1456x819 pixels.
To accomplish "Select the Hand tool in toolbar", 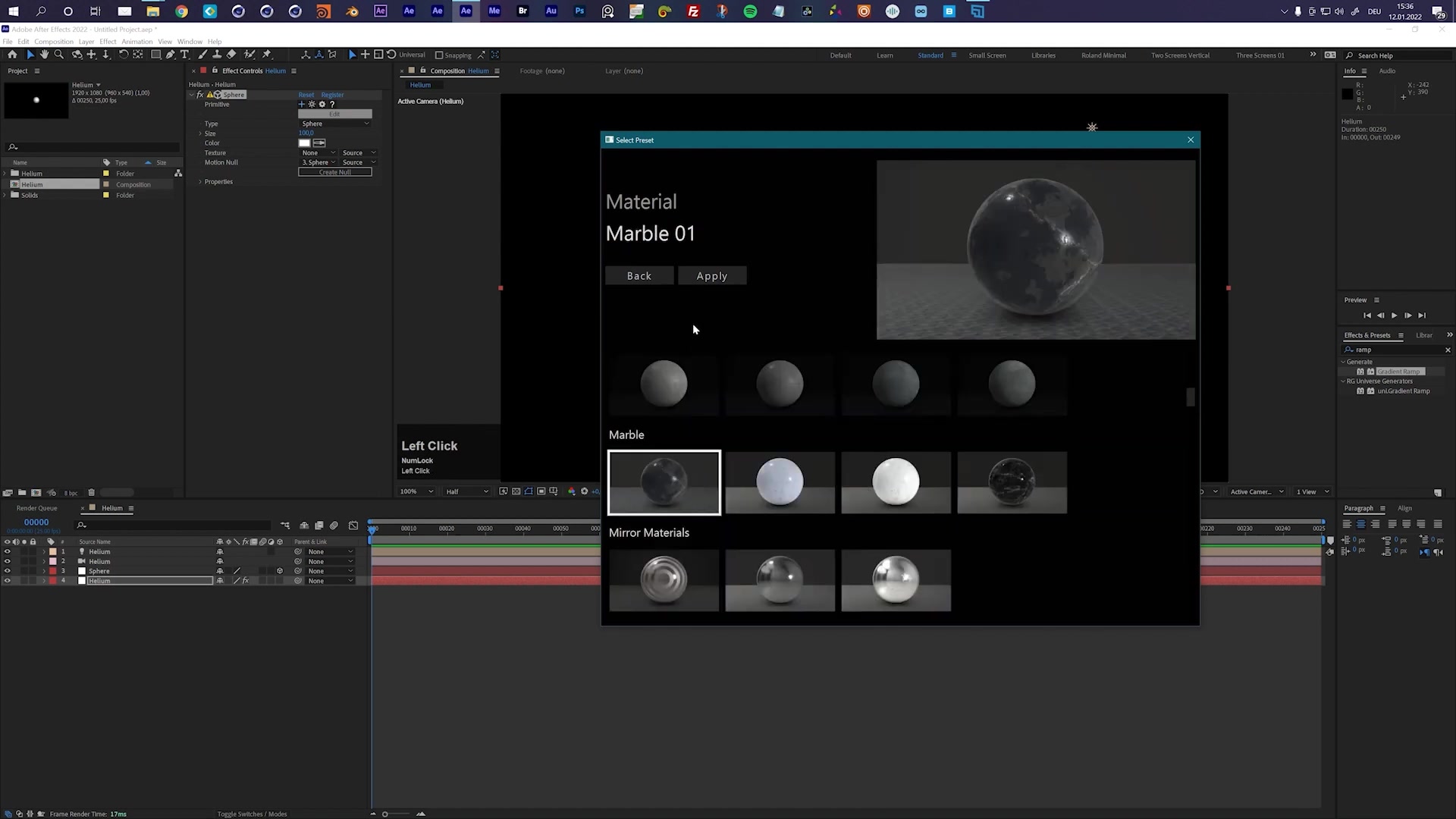I will (x=44, y=55).
